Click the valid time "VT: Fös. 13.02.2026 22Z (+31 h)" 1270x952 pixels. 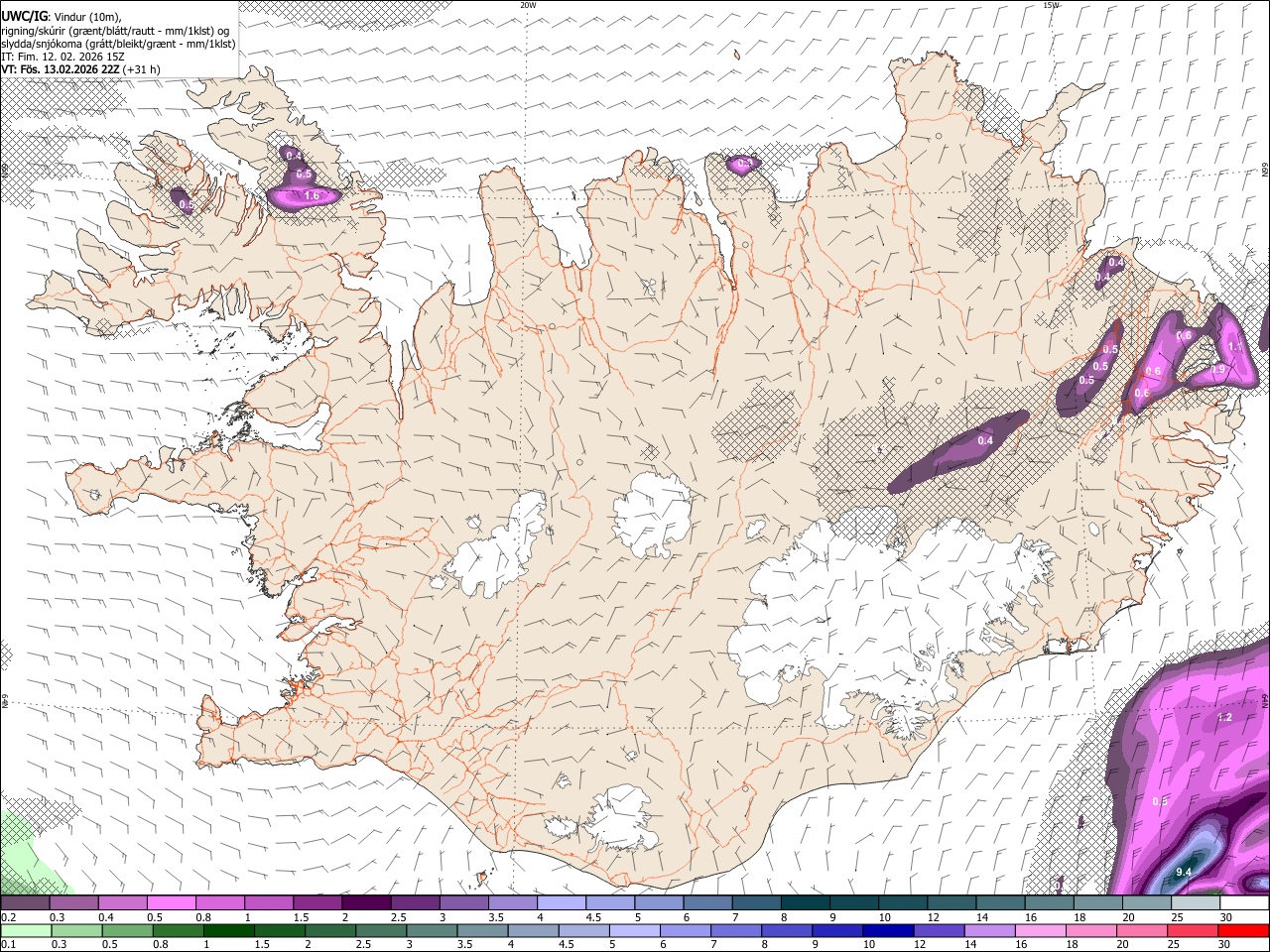click(80, 69)
